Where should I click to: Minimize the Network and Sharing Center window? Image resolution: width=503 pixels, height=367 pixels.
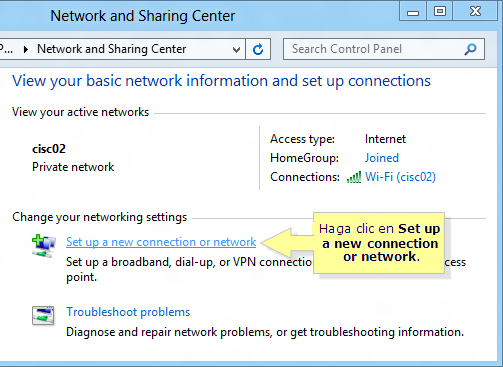413,12
